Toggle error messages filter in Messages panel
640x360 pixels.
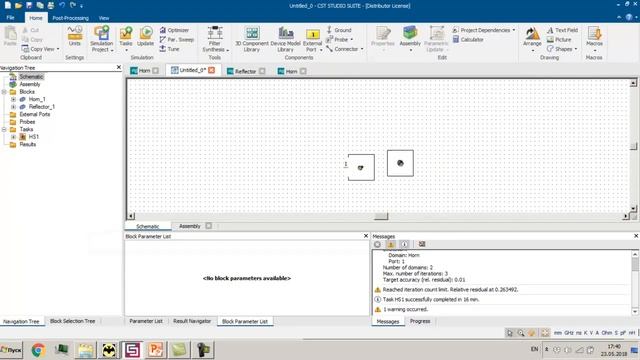pyautogui.click(x=377, y=244)
